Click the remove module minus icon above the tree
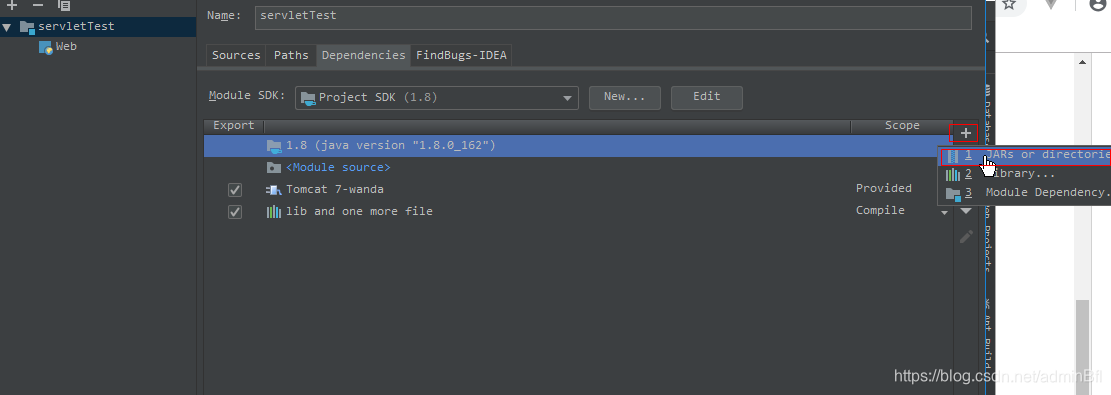This screenshot has height=395, width=1111. [x=38, y=5]
